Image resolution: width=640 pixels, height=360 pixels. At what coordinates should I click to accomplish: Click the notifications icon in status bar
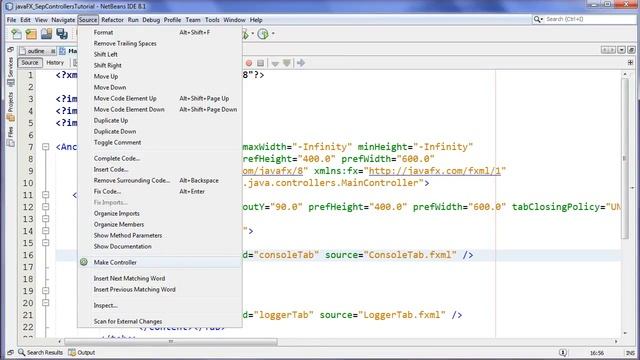[x=562, y=353]
